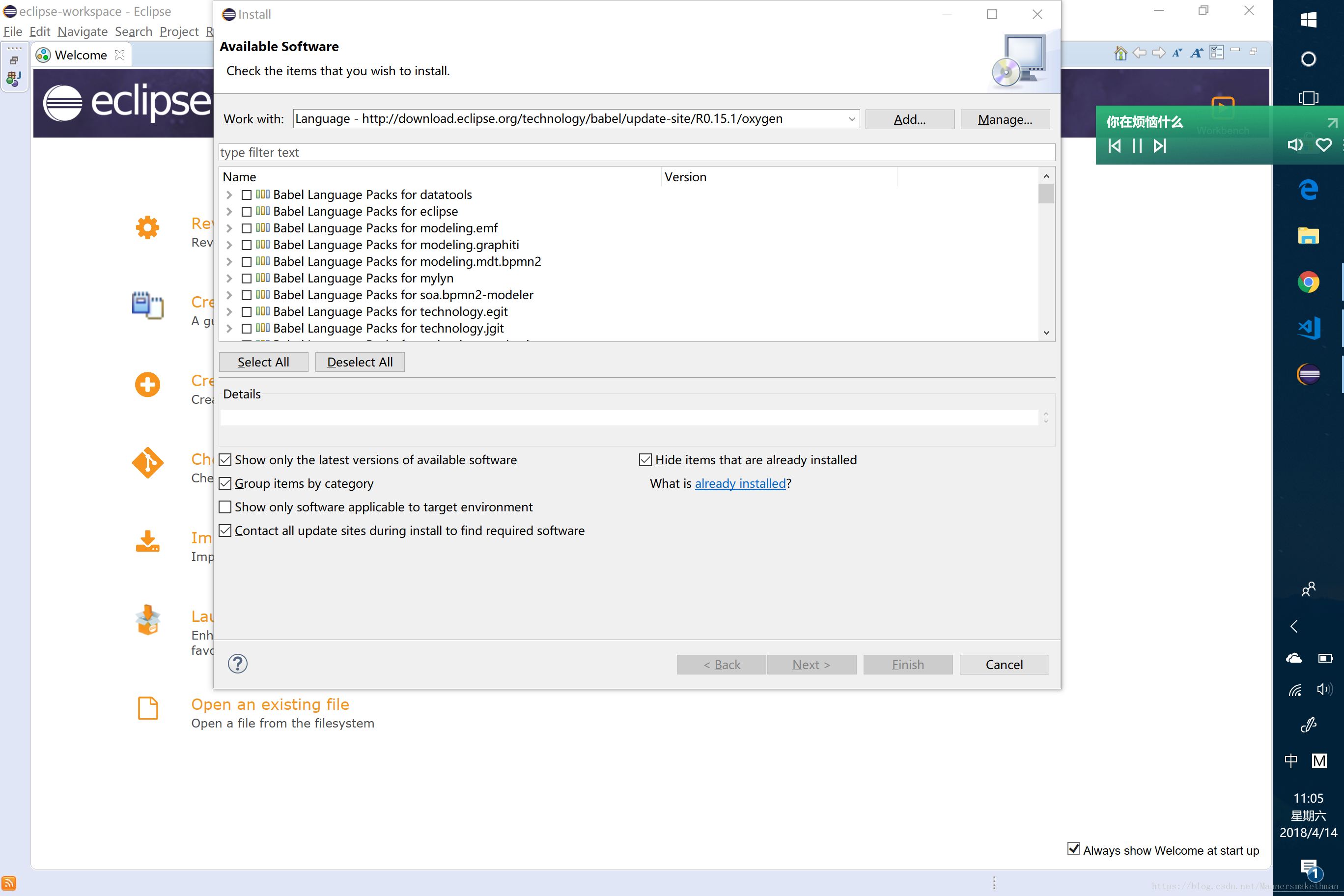Click the Open an existing file document icon
The height and width of the screenshot is (896, 1344).
pyautogui.click(x=148, y=708)
